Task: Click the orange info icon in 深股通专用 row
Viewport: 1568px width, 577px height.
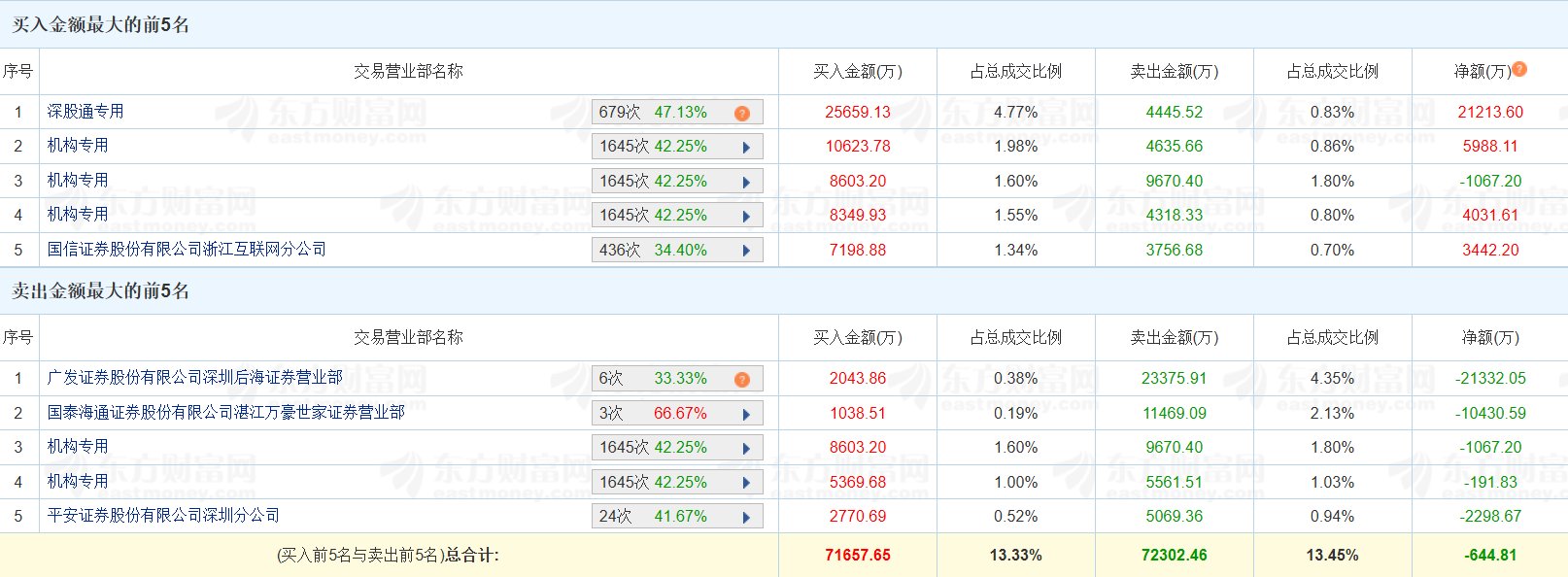Action: 742,113
